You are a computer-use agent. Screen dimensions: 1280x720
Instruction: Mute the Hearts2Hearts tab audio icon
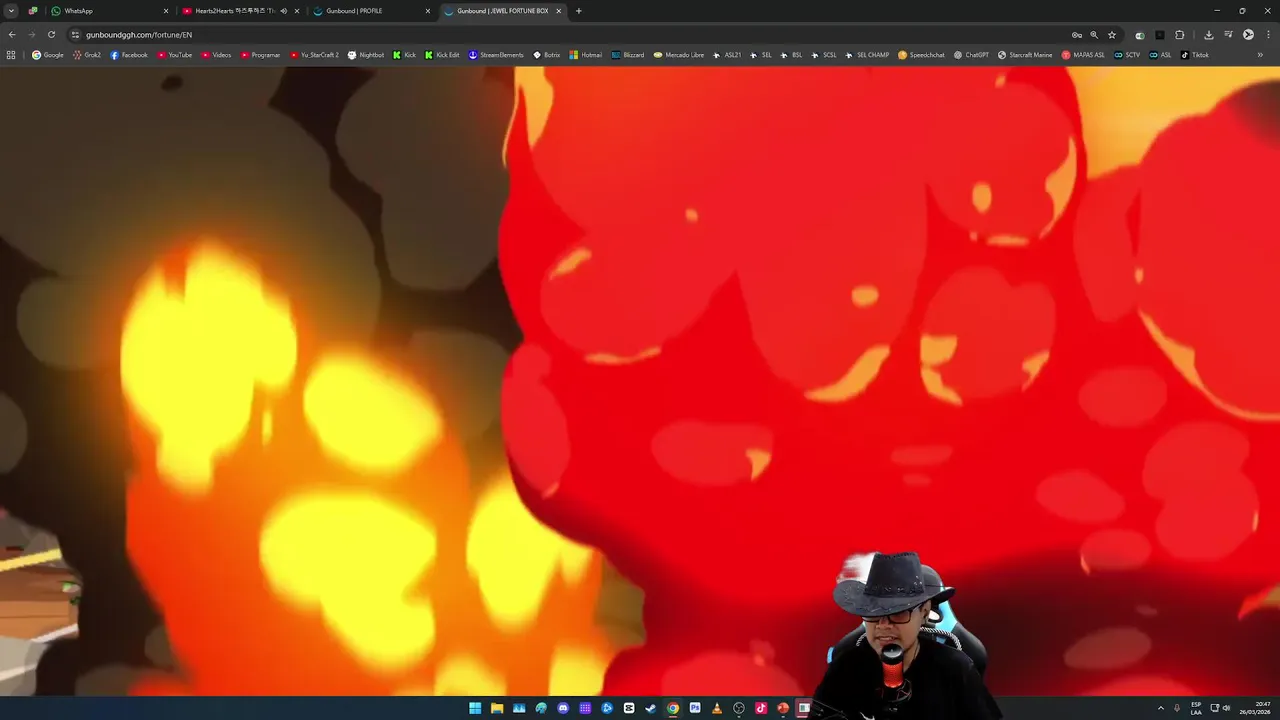tap(284, 11)
